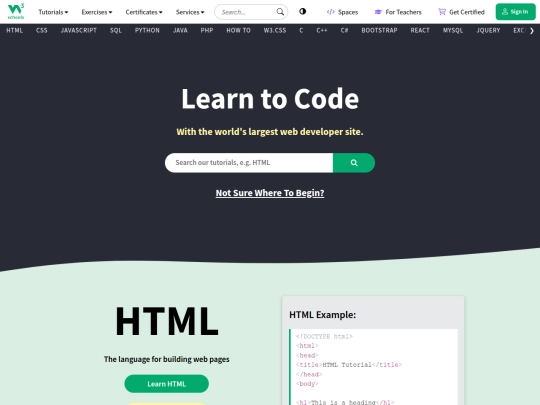
Task: Open the Get Certified link
Action: pyautogui.click(x=461, y=12)
